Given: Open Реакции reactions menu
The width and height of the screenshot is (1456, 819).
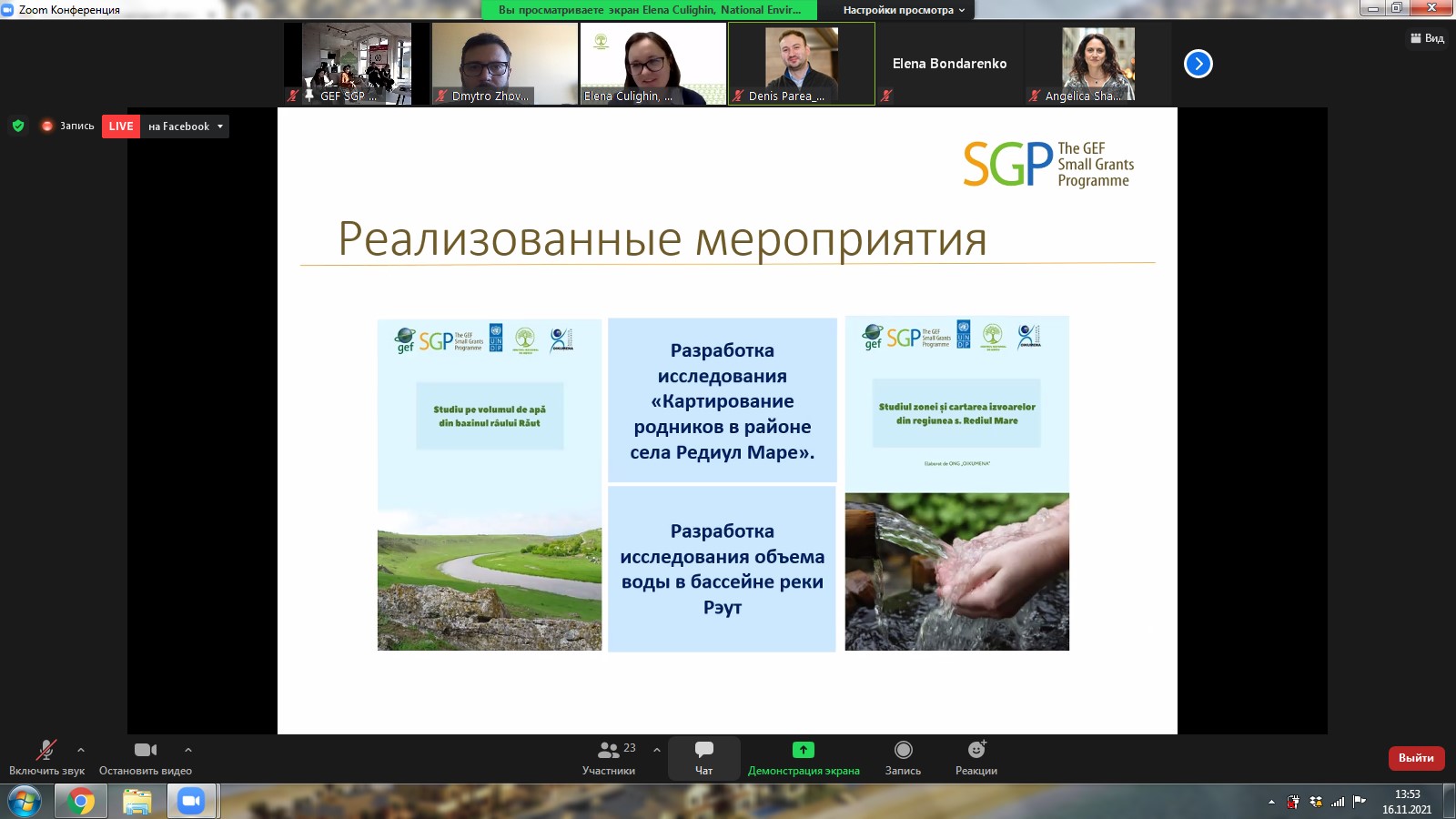Looking at the screenshot, I should (x=976, y=758).
